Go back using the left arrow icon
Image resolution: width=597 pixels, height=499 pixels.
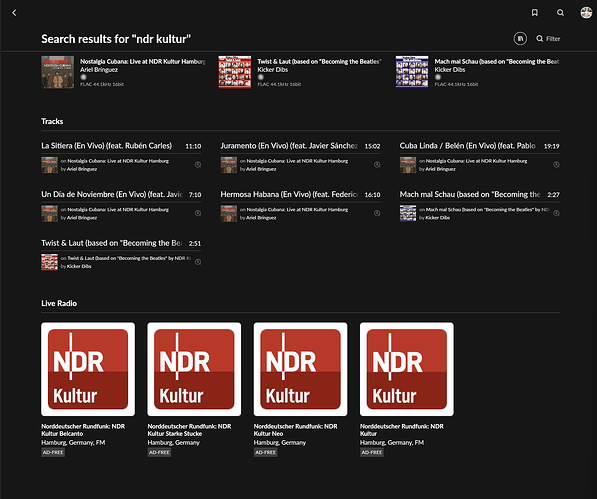point(14,13)
